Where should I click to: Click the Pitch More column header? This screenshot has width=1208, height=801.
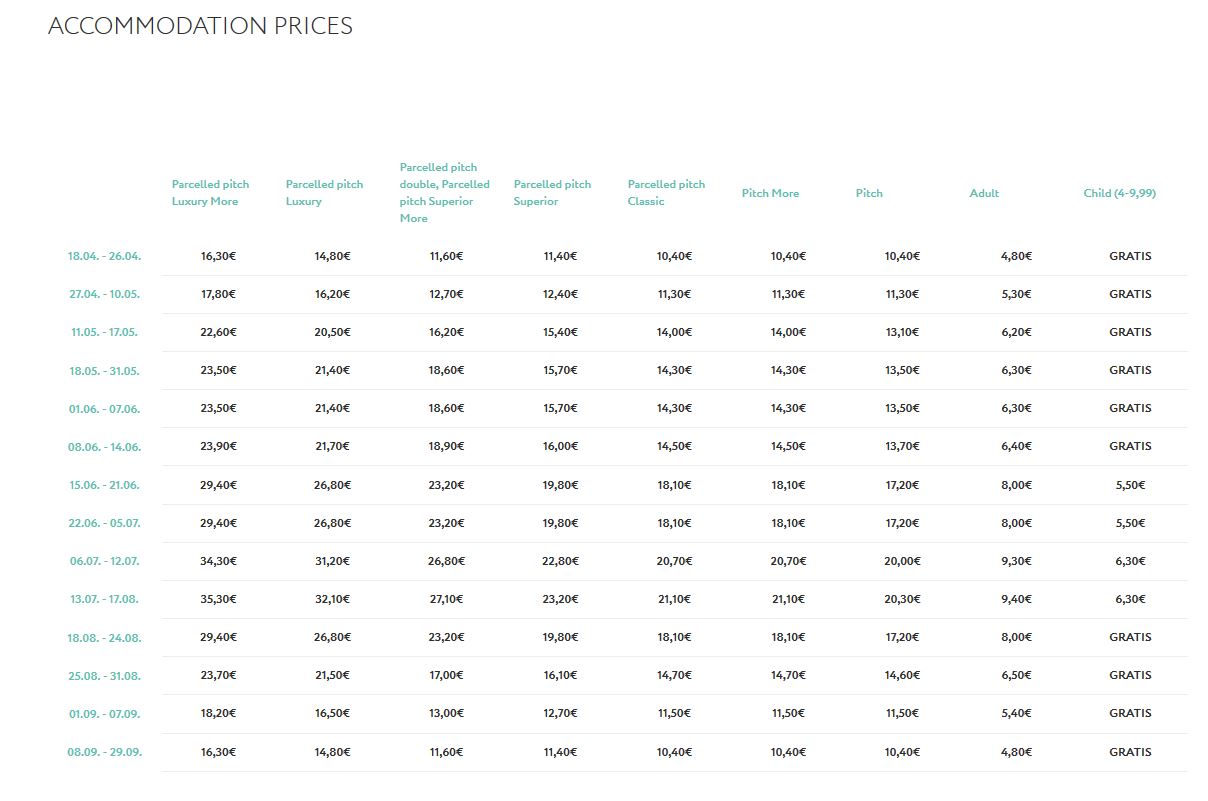coord(770,193)
